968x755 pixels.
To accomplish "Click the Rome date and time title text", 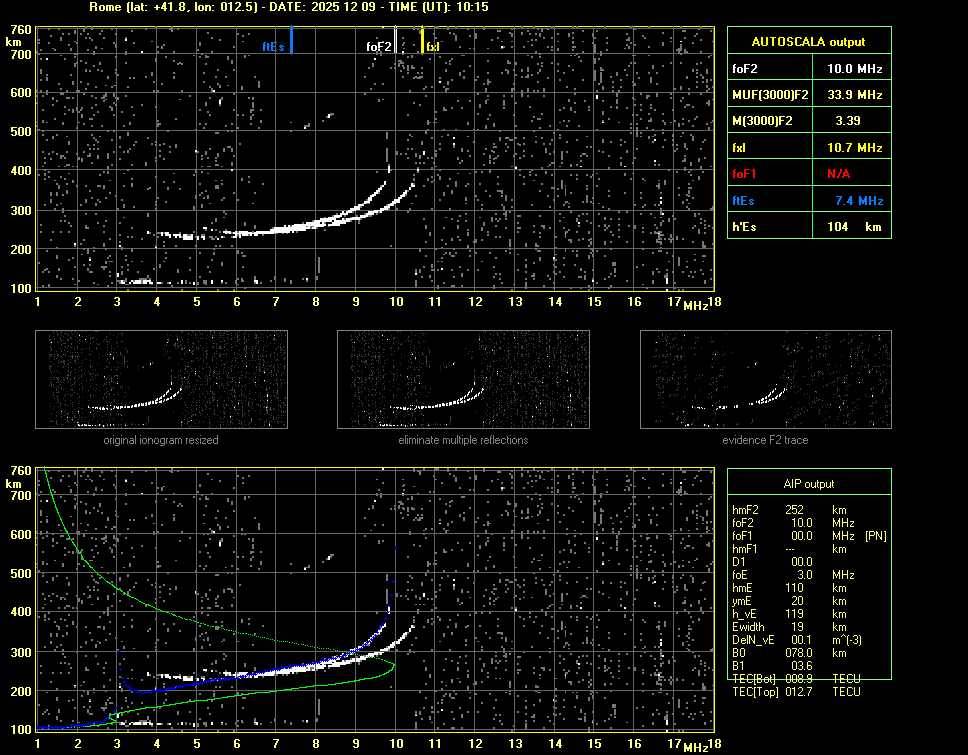I will point(289,7).
